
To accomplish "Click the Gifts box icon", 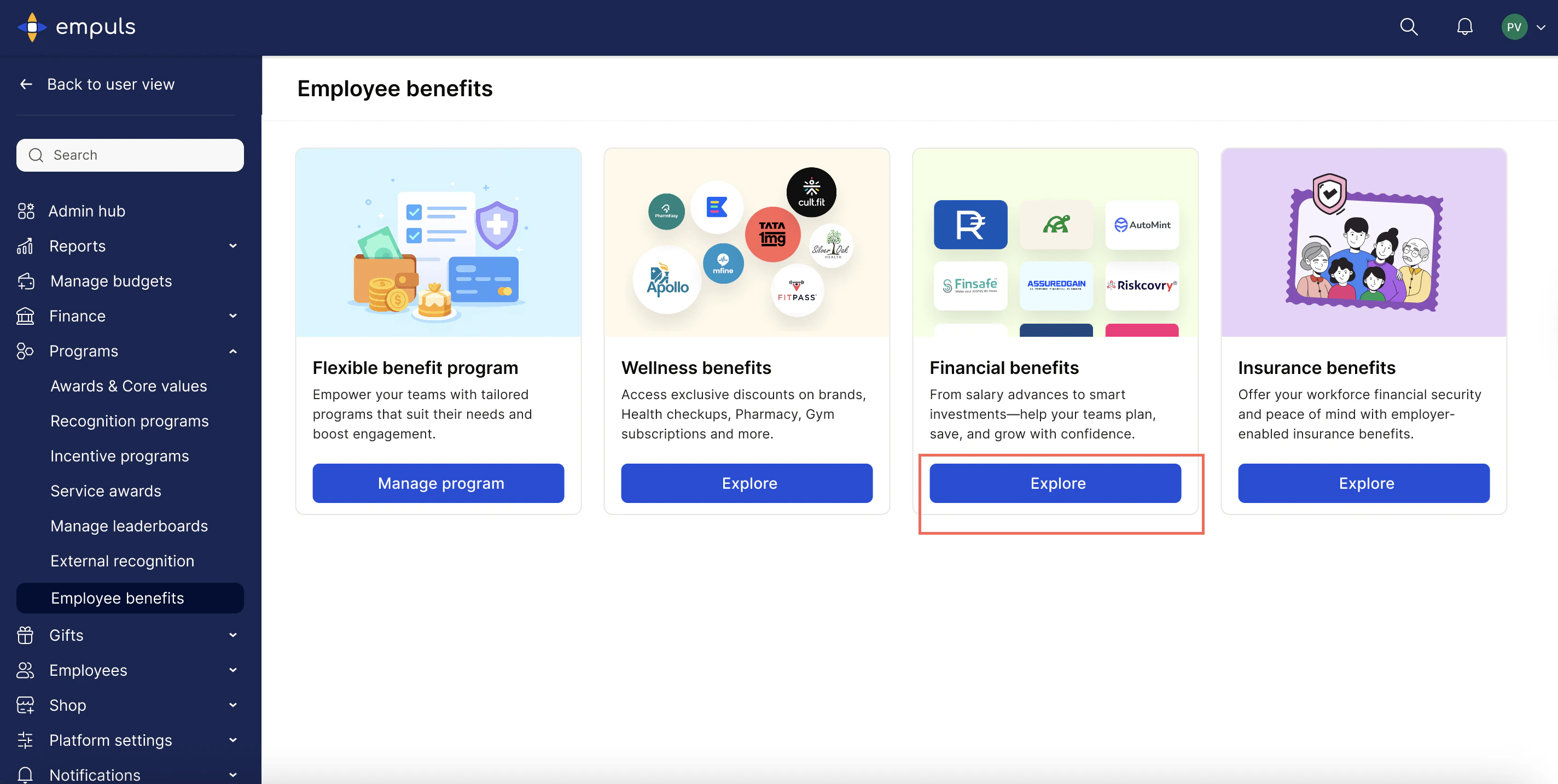I will [25, 635].
